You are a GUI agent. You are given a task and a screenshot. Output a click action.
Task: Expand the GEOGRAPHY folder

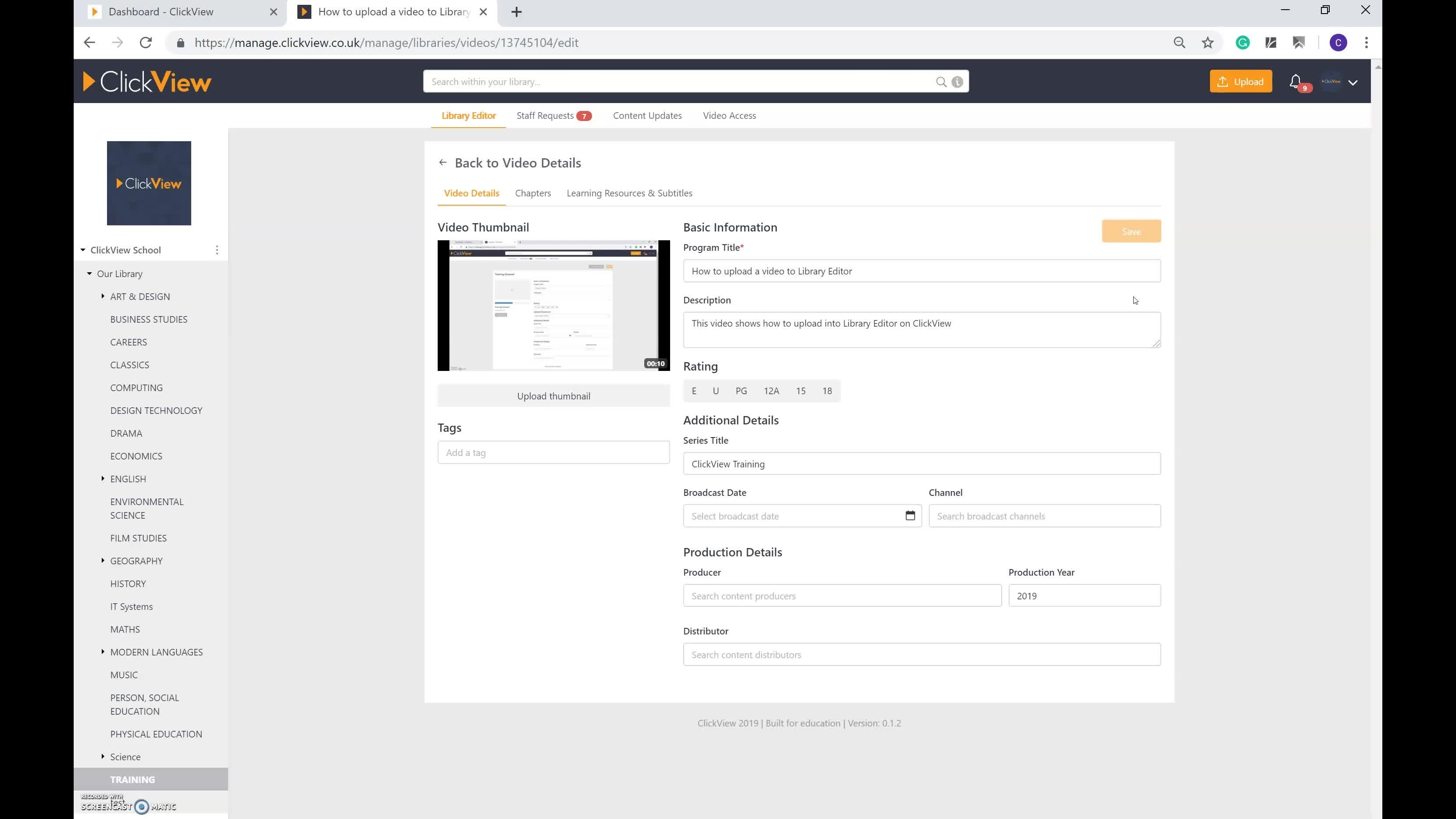[x=103, y=560]
